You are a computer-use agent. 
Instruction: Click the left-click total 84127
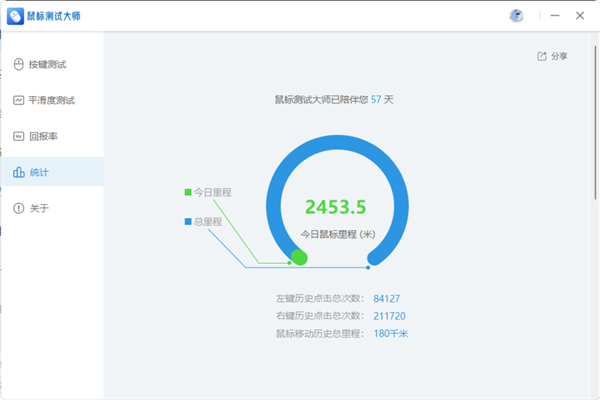click(387, 298)
